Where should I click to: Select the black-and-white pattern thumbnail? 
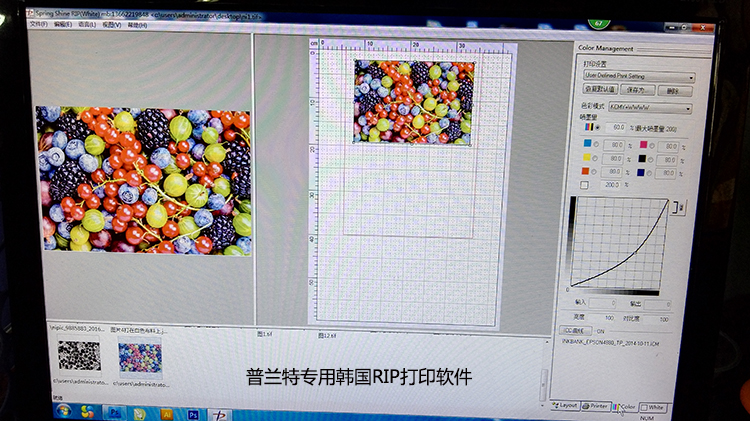pos(79,356)
